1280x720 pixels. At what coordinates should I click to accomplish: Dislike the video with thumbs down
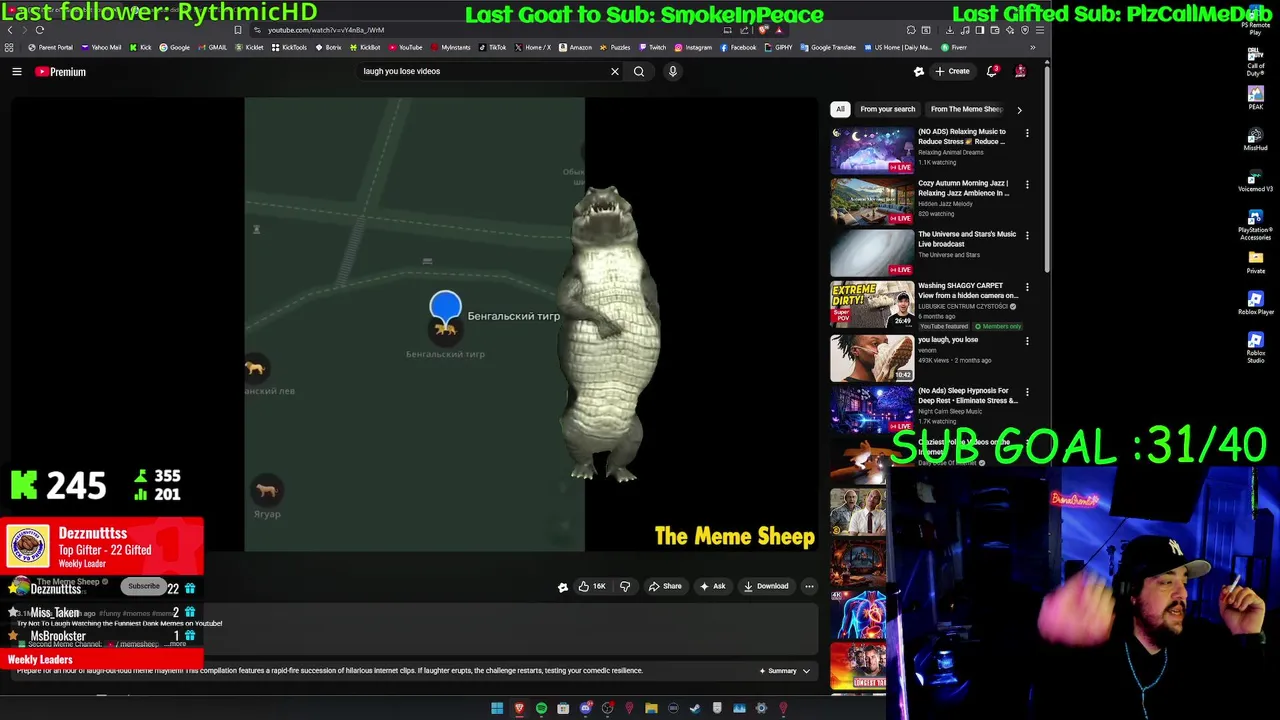tap(625, 586)
